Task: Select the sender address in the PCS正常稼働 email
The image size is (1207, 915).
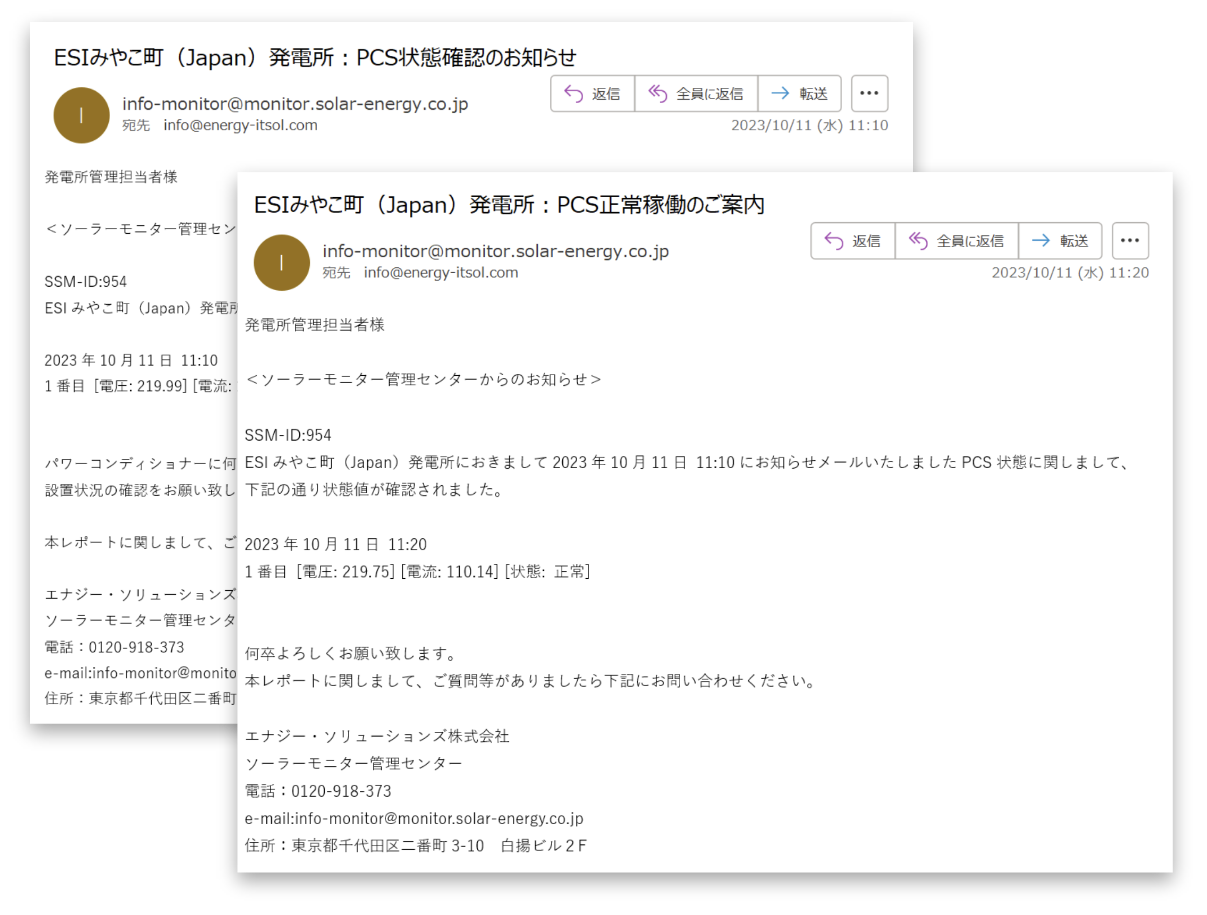Action: click(x=495, y=251)
